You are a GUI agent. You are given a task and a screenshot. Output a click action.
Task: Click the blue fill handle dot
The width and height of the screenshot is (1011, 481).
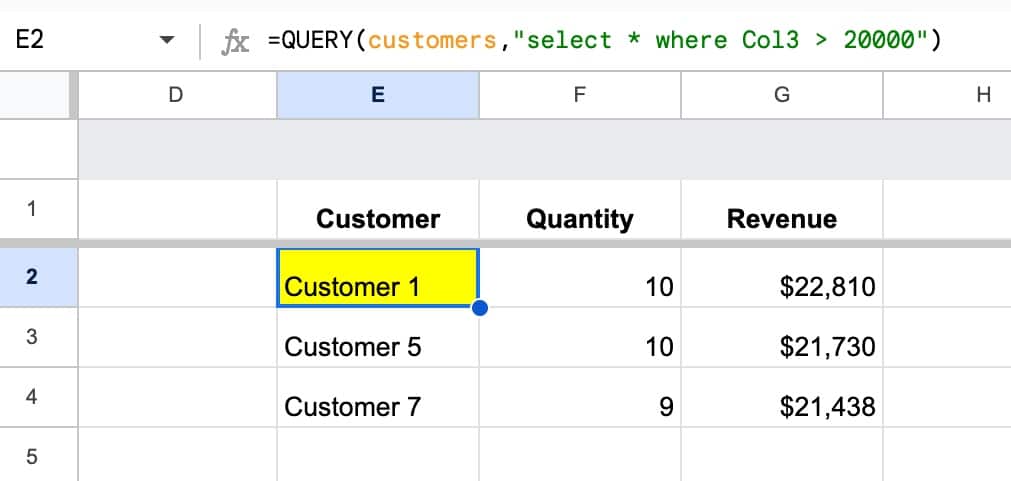click(x=479, y=308)
